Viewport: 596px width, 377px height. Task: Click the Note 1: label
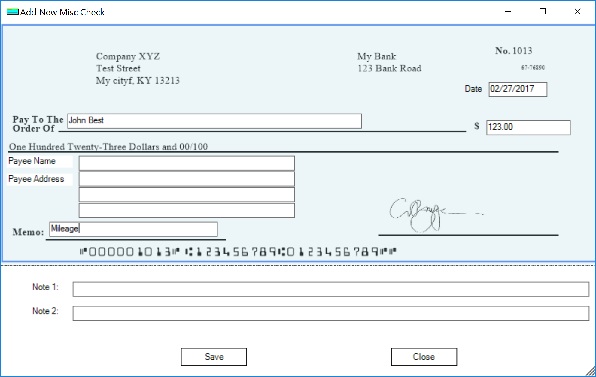(45, 287)
